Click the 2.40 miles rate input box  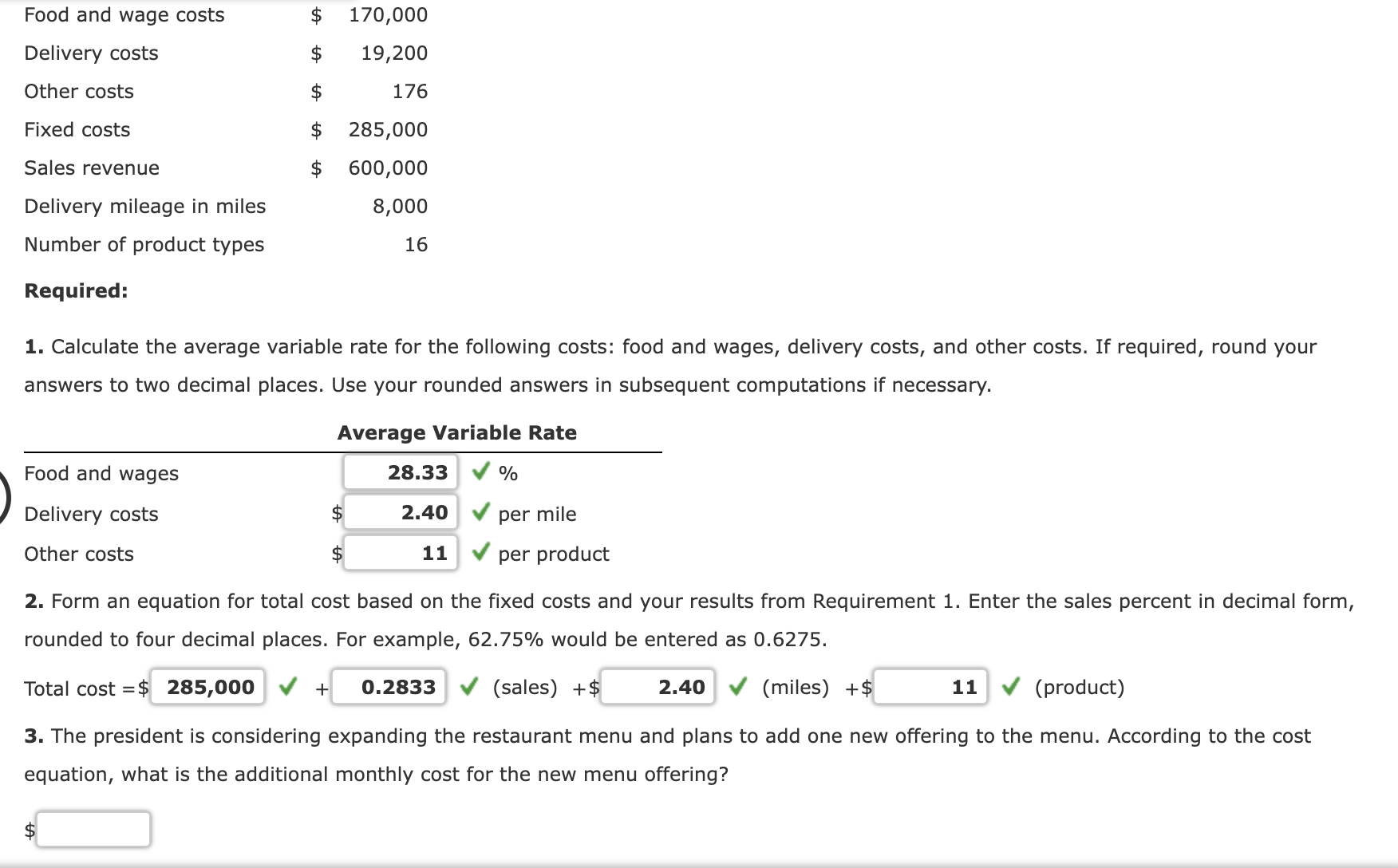(657, 686)
